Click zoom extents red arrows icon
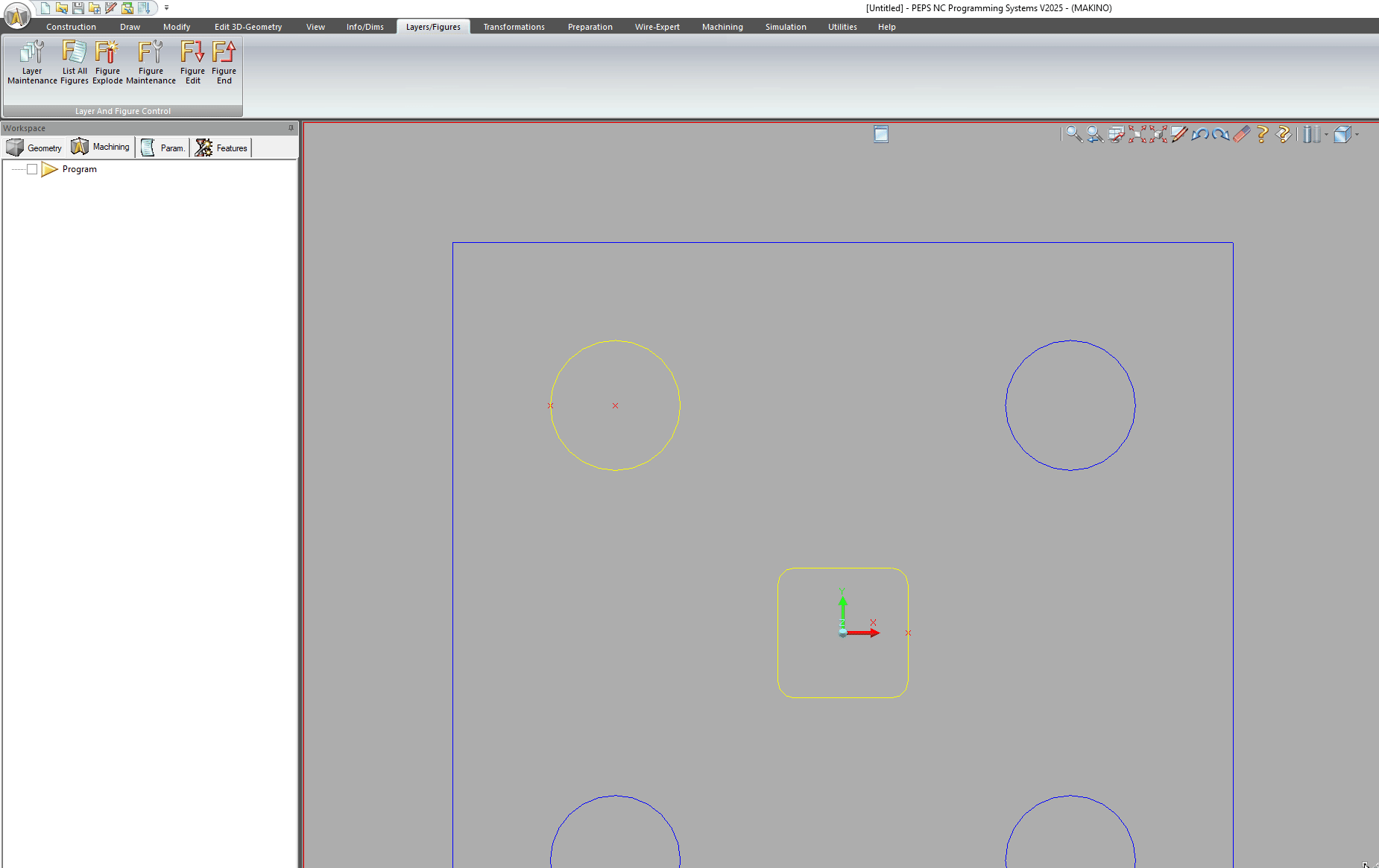This screenshot has height=868, width=1379. point(1137,134)
